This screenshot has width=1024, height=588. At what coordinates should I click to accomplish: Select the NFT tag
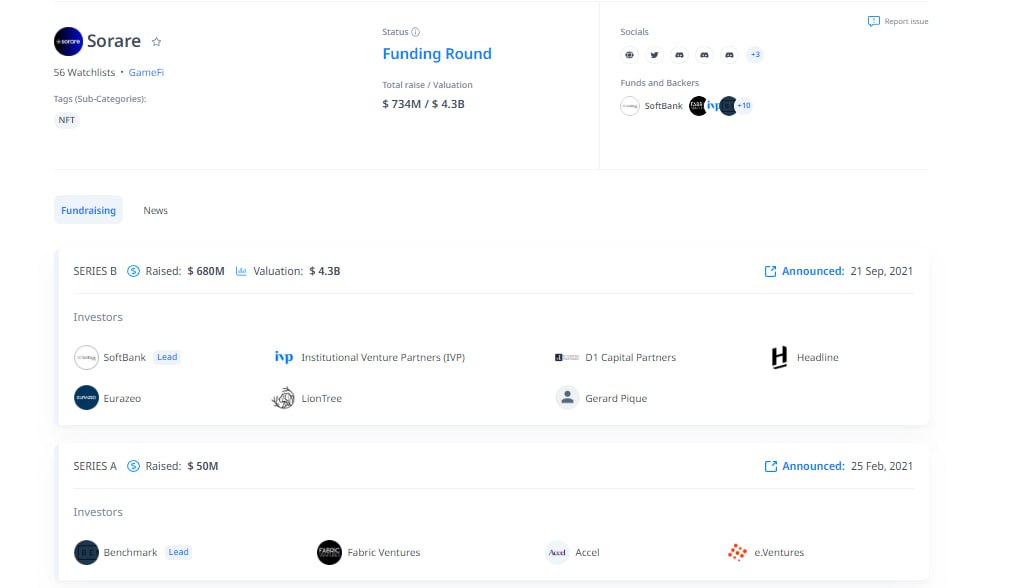[x=67, y=120]
